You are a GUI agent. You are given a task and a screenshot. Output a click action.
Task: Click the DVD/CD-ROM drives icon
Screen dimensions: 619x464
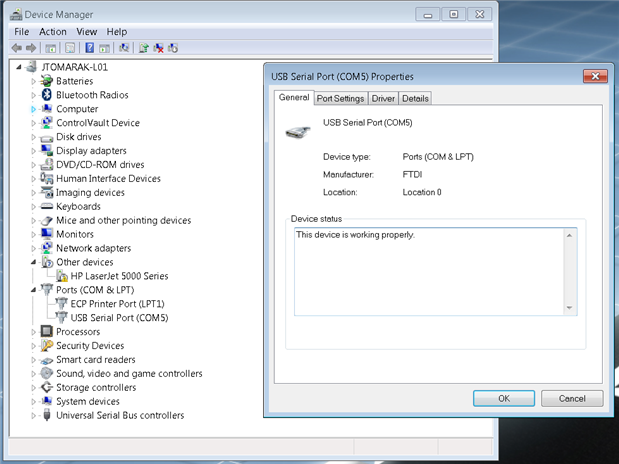coord(47,164)
